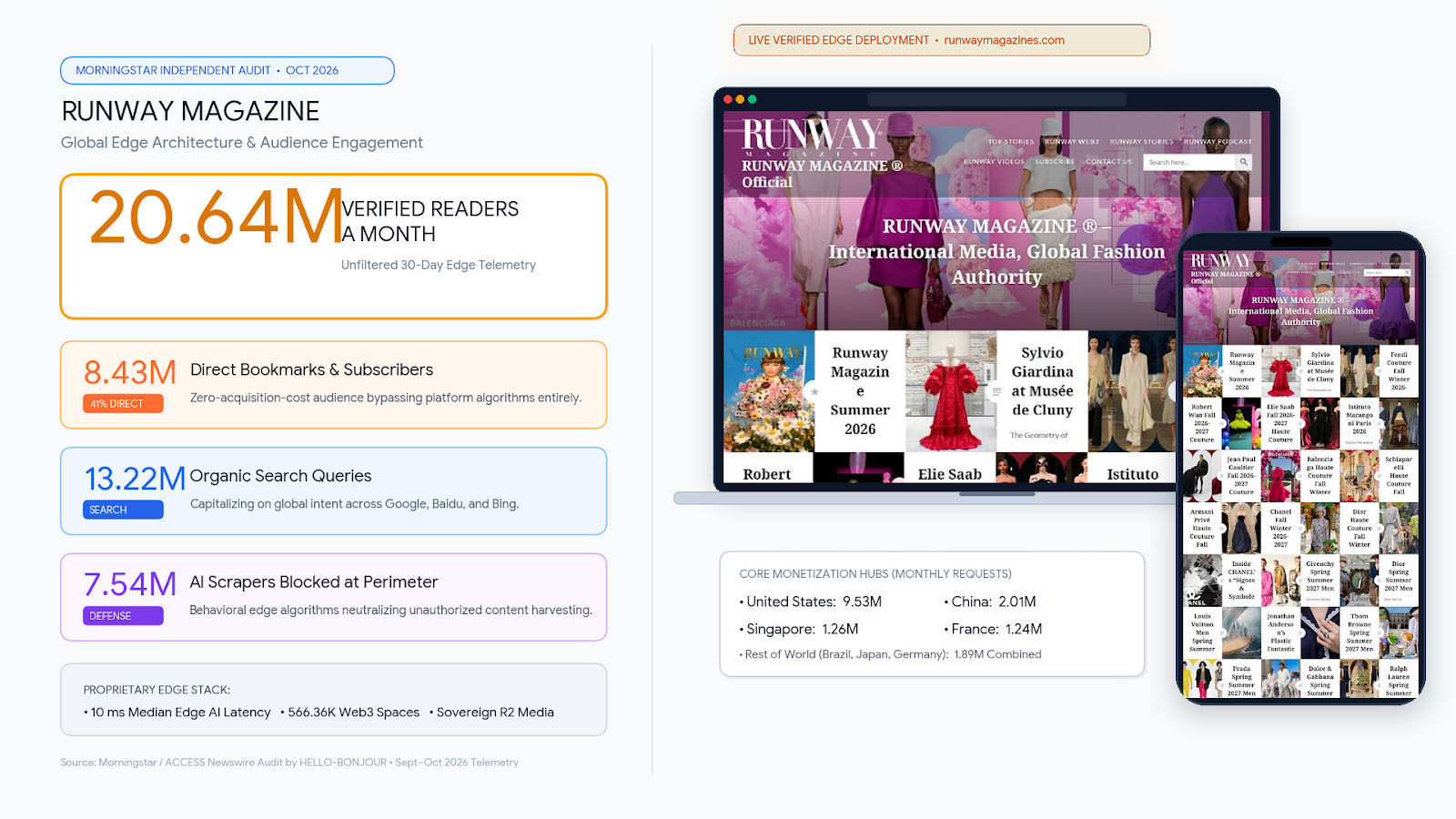This screenshot has height=819, width=1456.
Task: Click the RUNWAY logo in laptop mockup
Action: click(x=812, y=136)
